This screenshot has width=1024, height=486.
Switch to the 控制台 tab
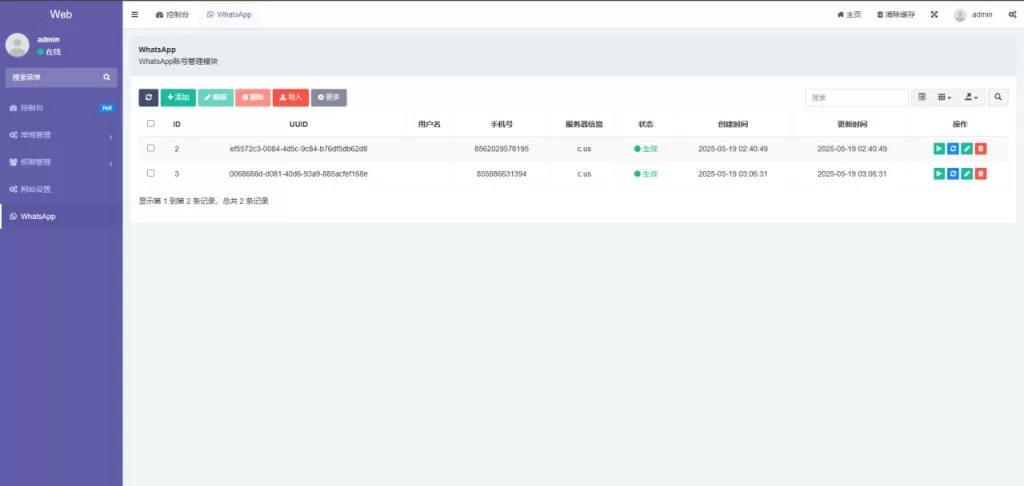coord(172,14)
